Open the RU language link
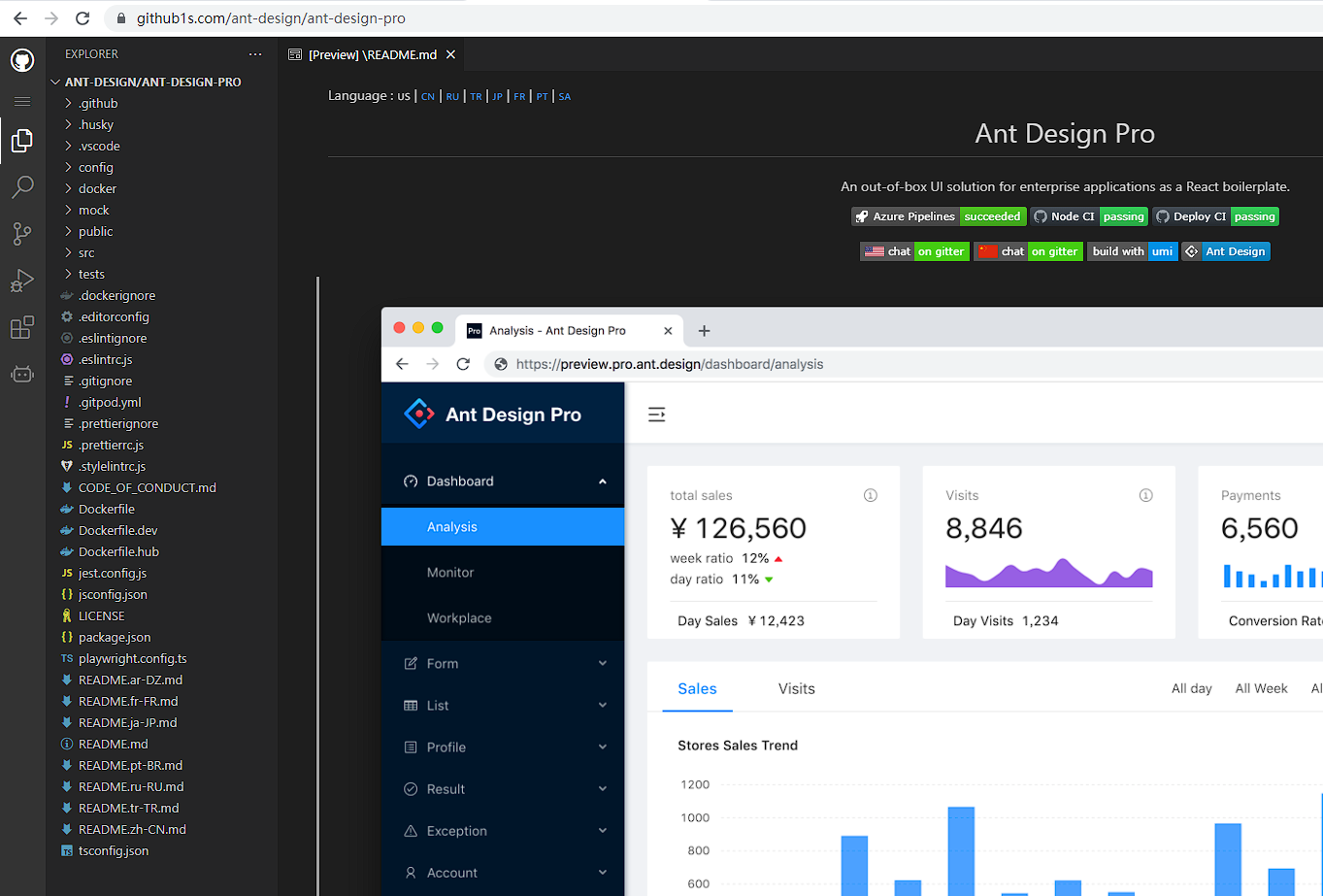The height and width of the screenshot is (896, 1323). 452,97
